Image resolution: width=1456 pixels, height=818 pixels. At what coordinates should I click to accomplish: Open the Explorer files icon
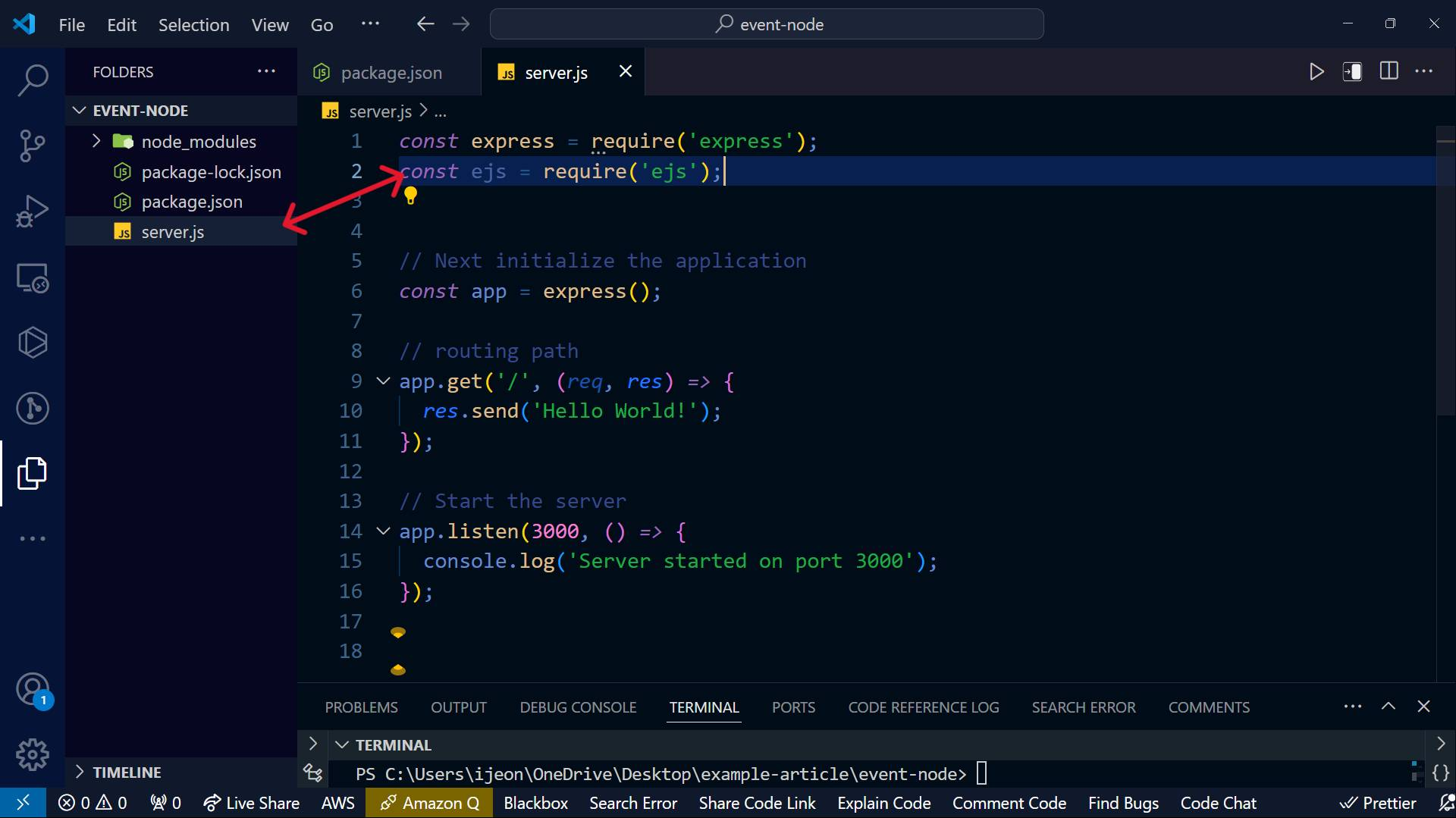(33, 473)
